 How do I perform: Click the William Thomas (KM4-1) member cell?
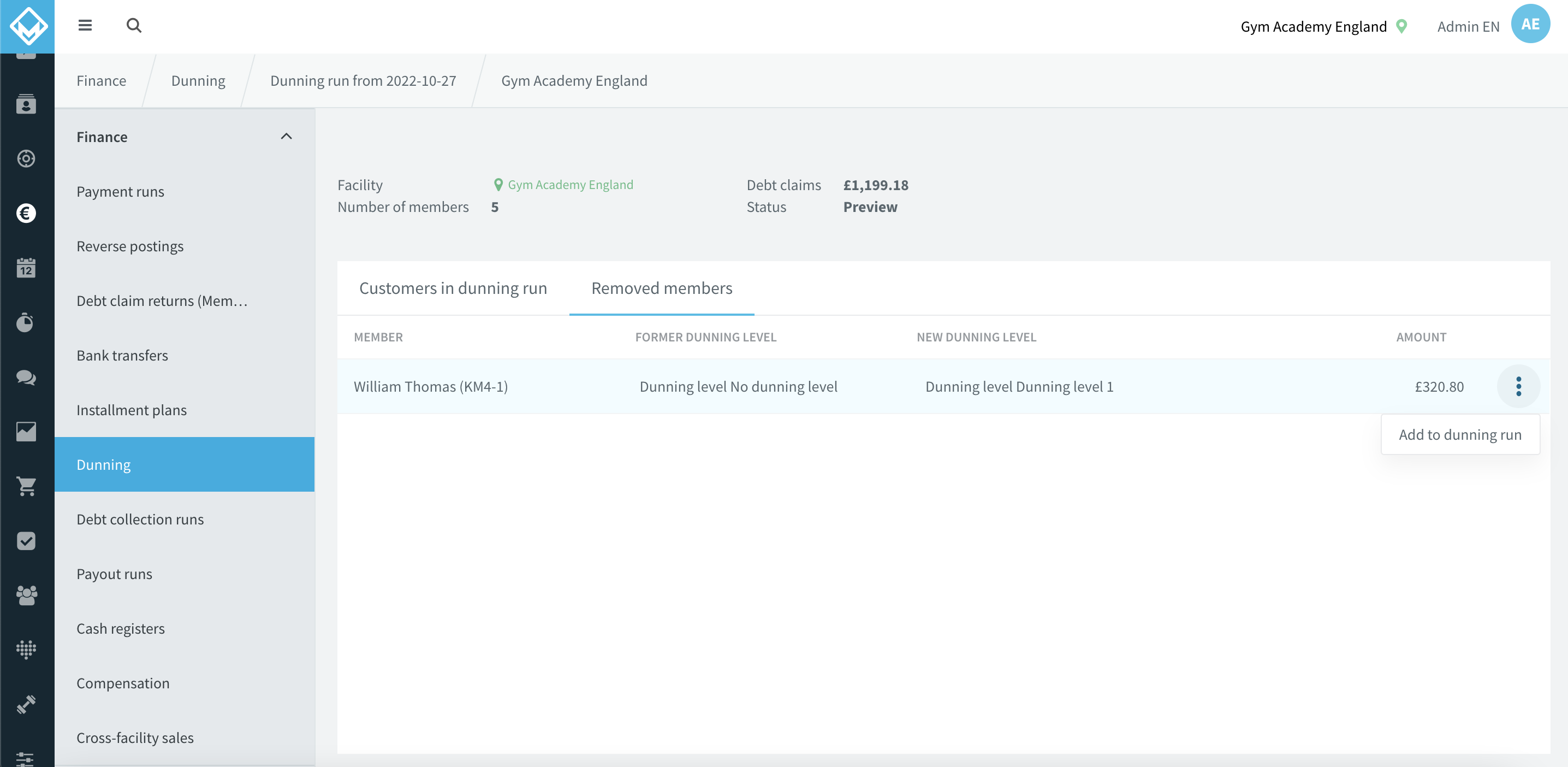click(430, 386)
